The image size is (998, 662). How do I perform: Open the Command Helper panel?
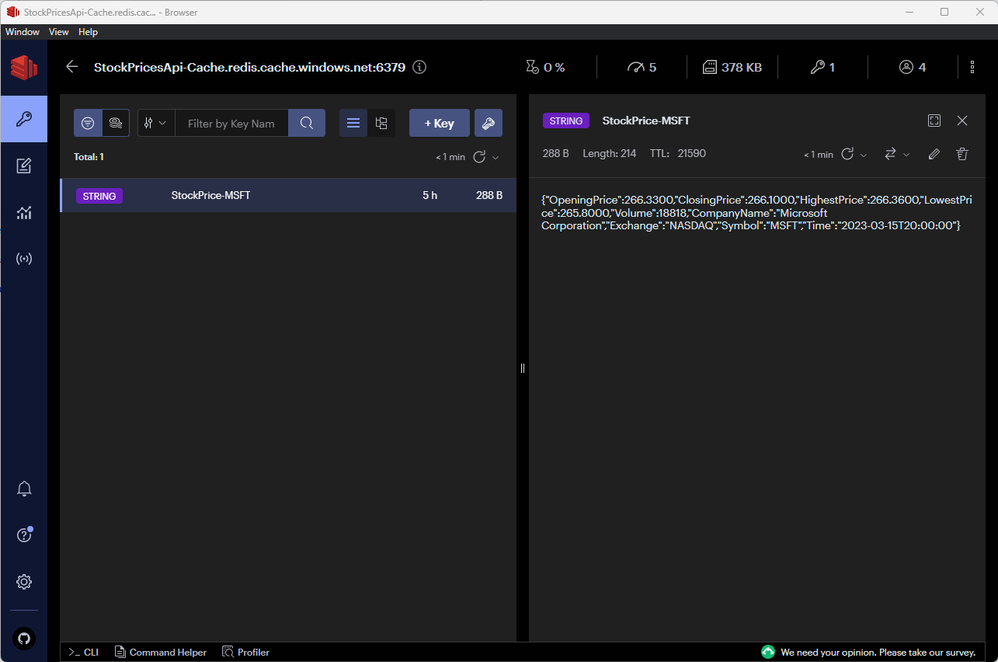[x=160, y=652]
